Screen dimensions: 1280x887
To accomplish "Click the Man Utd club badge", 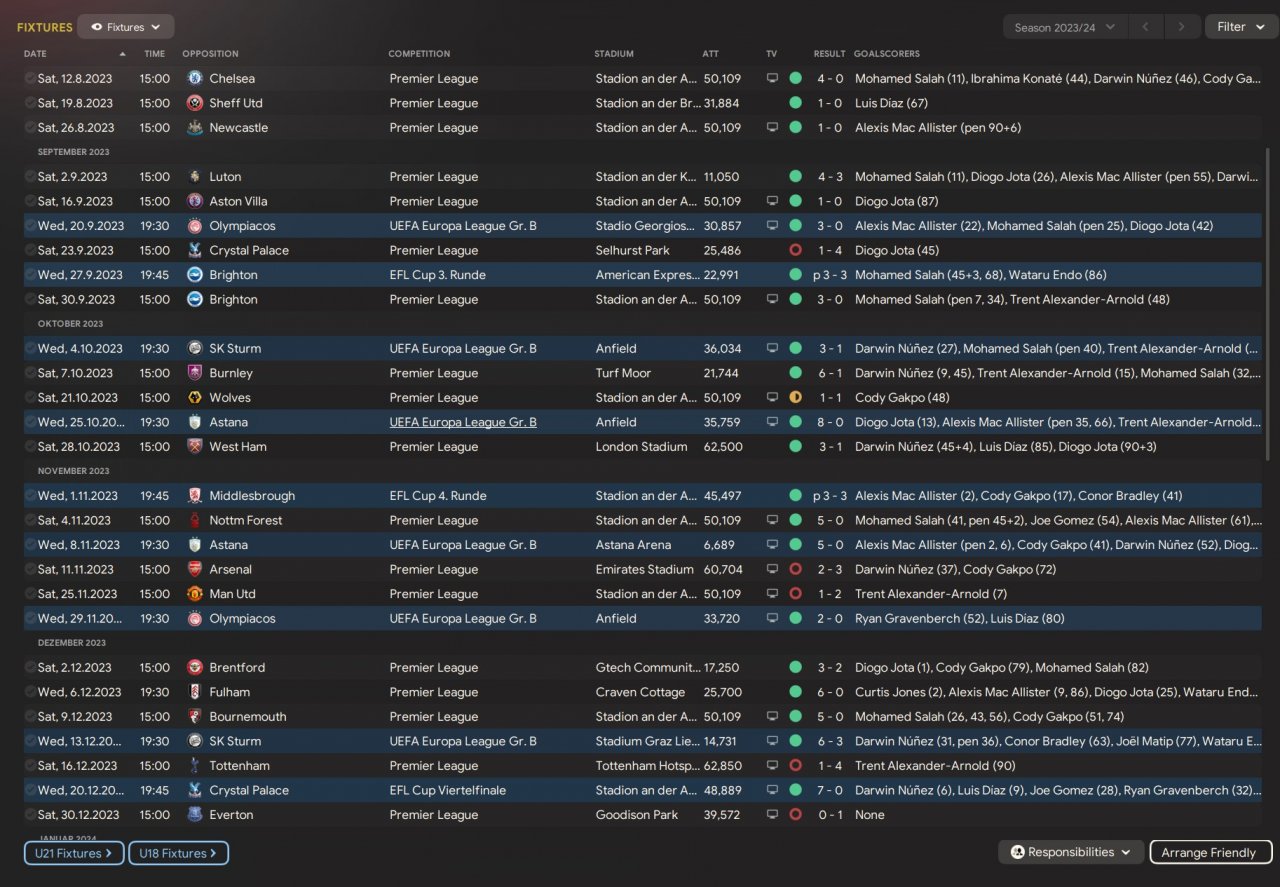I will (195, 594).
